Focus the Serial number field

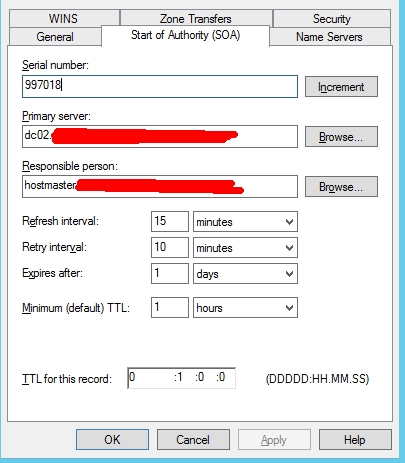(160, 86)
